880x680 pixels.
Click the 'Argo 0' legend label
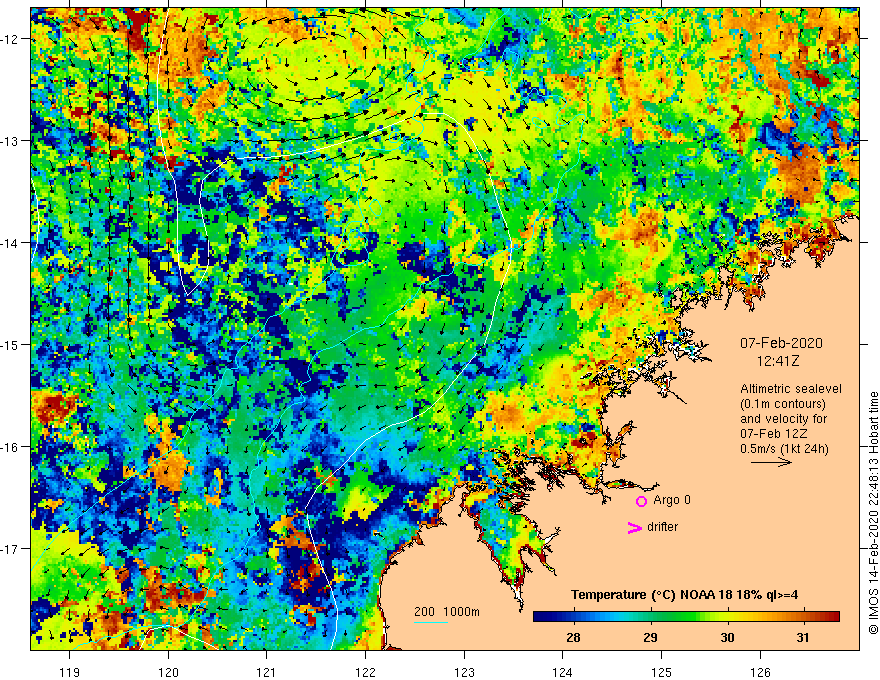(672, 500)
